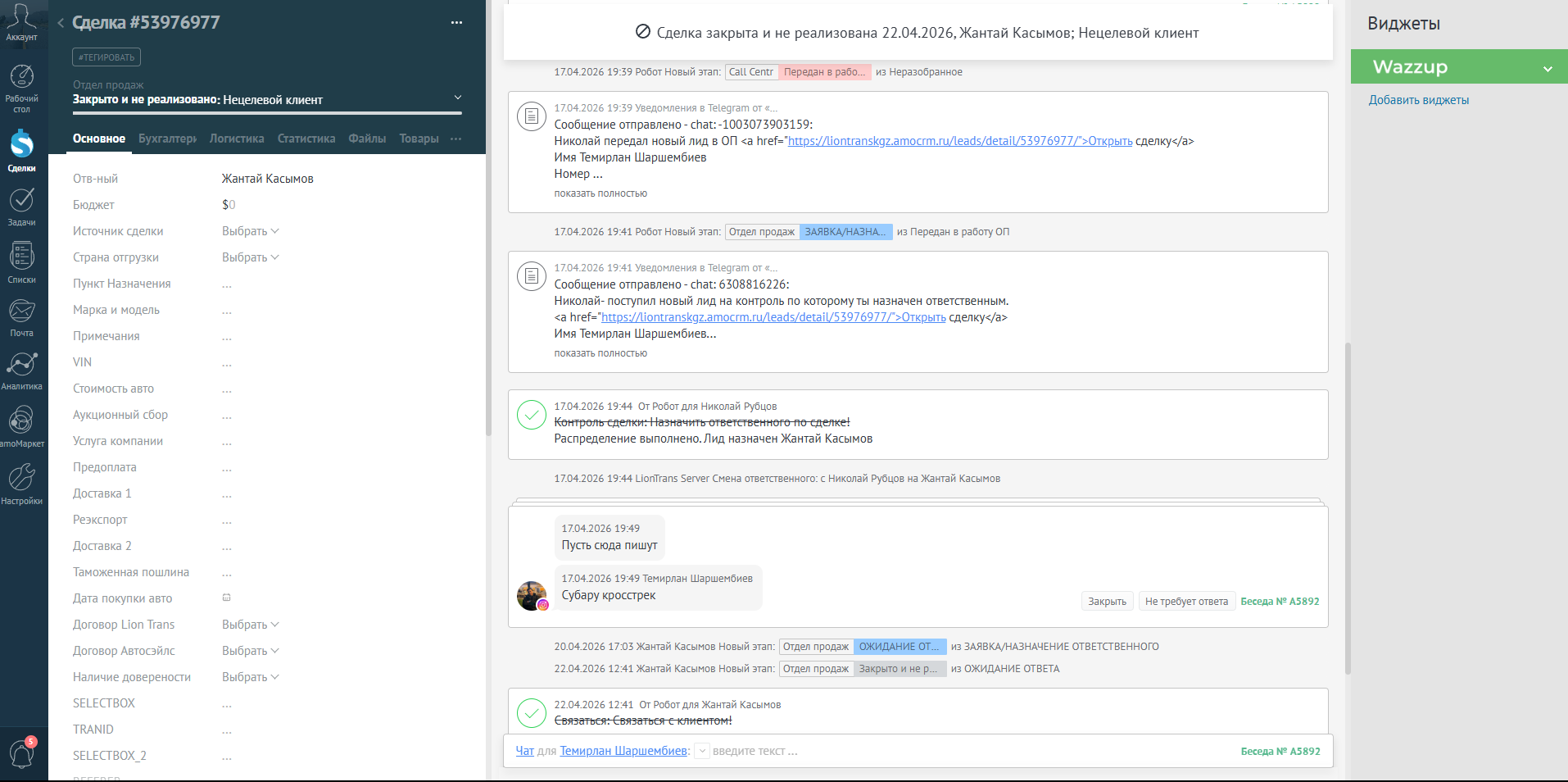Collapse the Wazzup widget chevron
The width and height of the screenshot is (1568, 782).
(1548, 69)
